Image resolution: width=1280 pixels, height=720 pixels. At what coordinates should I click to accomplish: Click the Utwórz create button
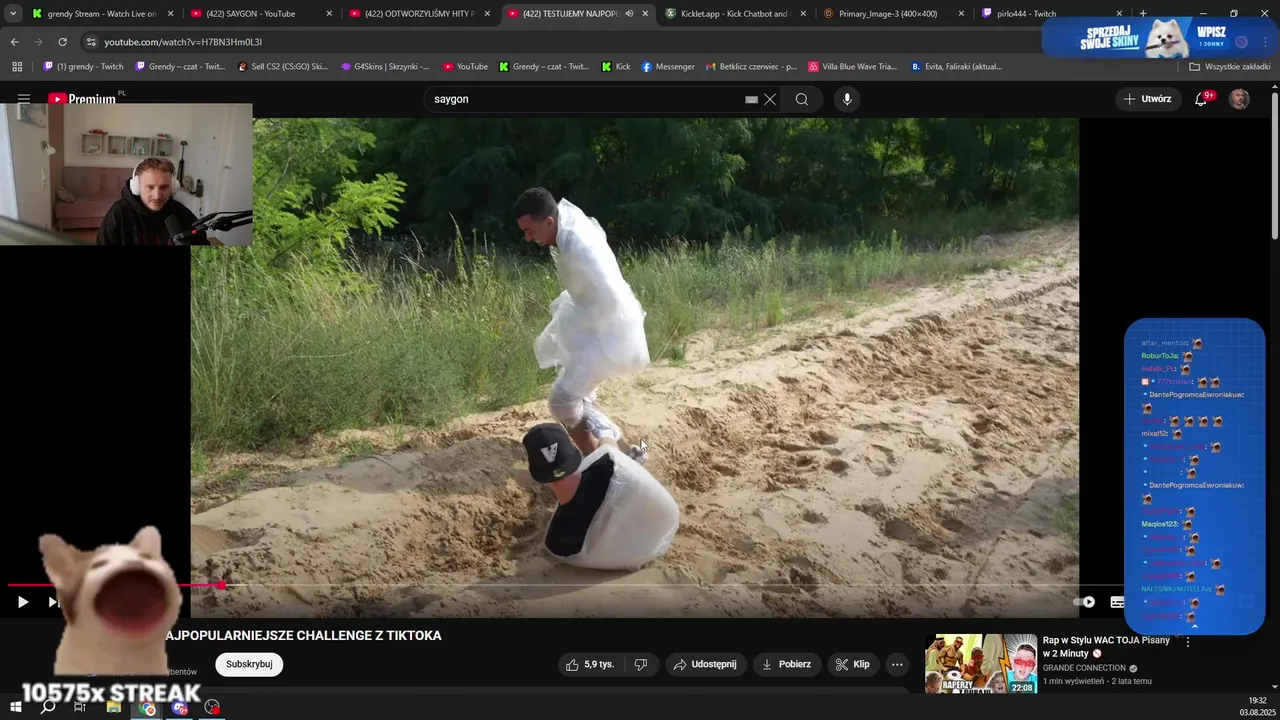pyautogui.click(x=1148, y=99)
